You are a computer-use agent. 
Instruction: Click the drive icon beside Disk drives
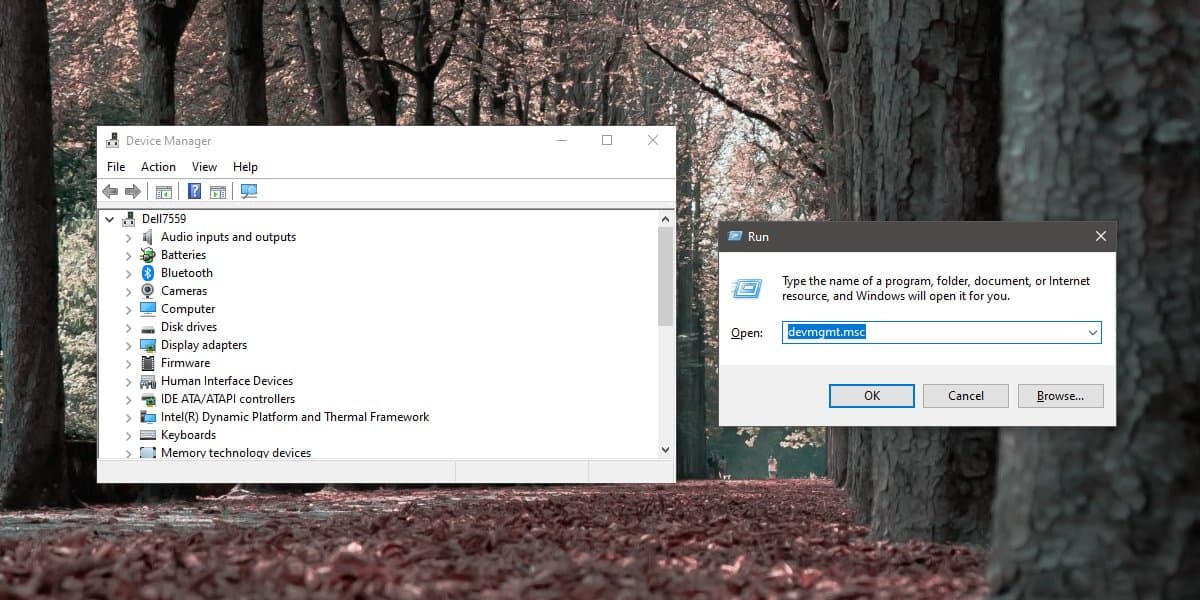click(x=148, y=327)
